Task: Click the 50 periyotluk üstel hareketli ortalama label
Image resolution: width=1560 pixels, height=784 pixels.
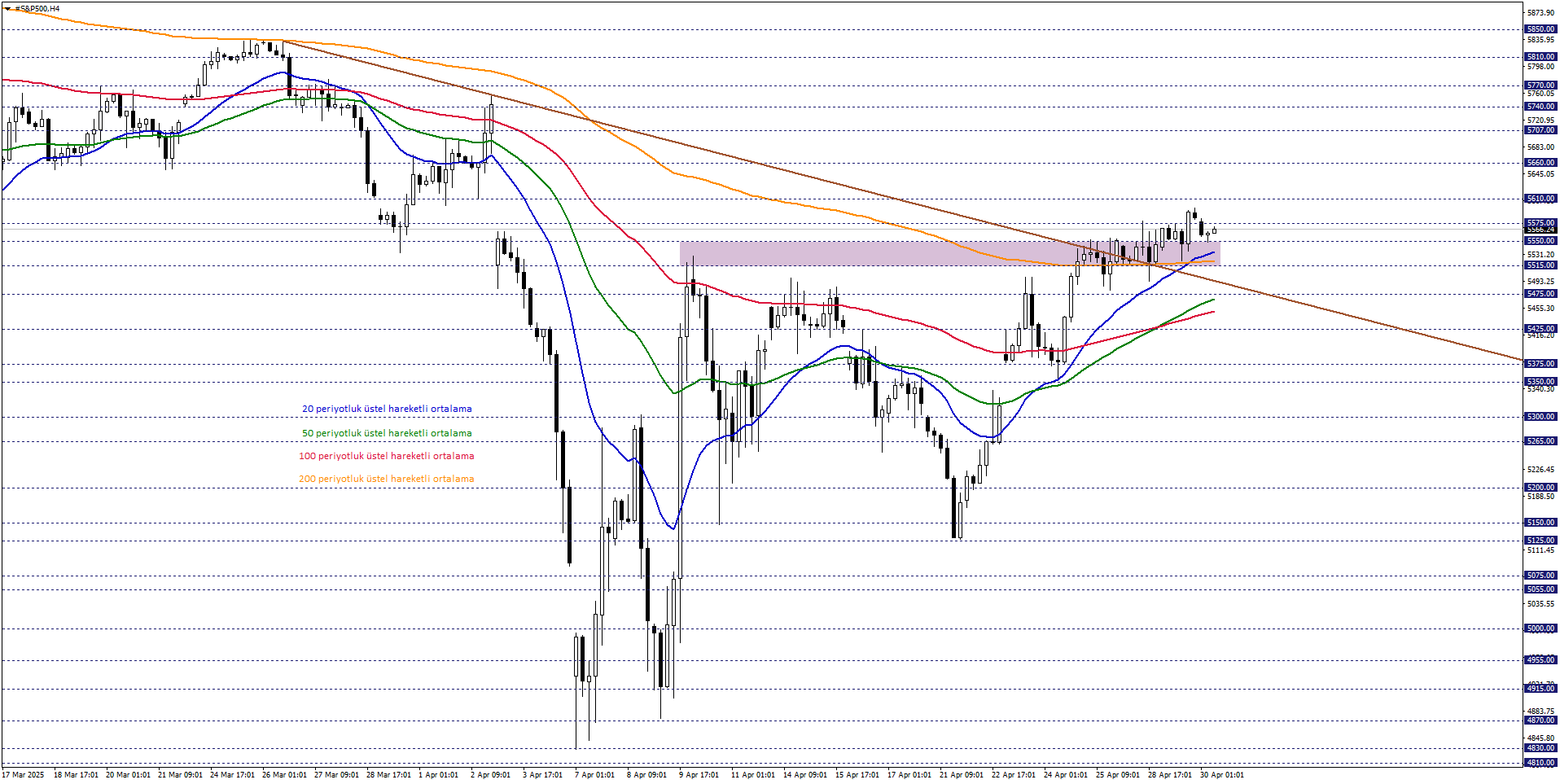Action: pyautogui.click(x=387, y=433)
